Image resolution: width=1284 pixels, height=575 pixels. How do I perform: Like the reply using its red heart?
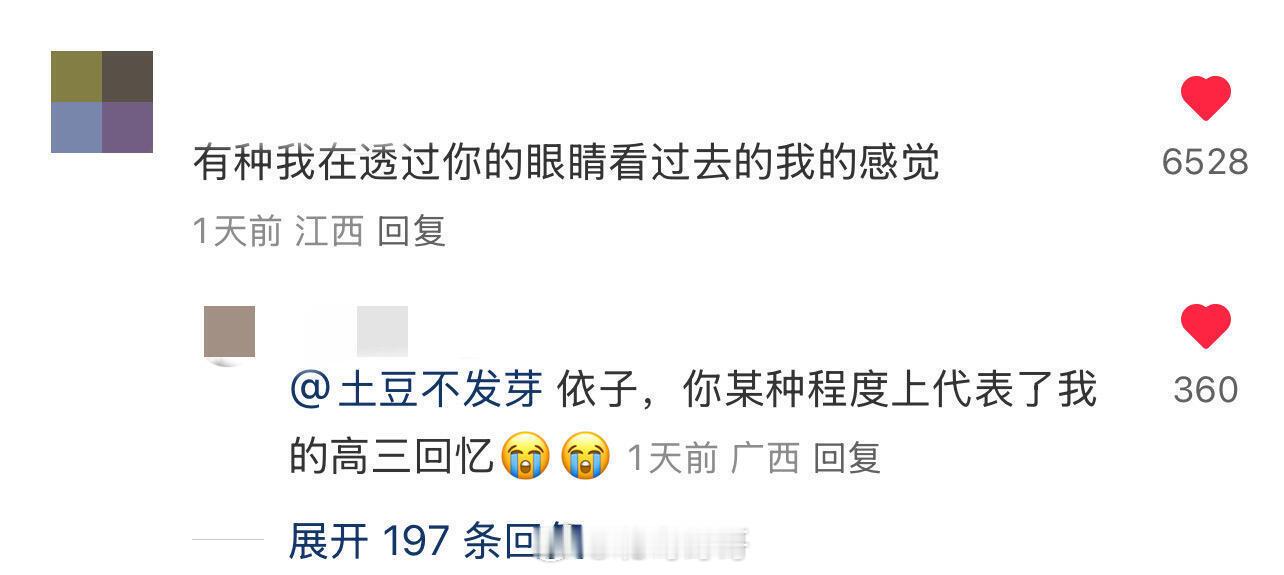point(1205,327)
